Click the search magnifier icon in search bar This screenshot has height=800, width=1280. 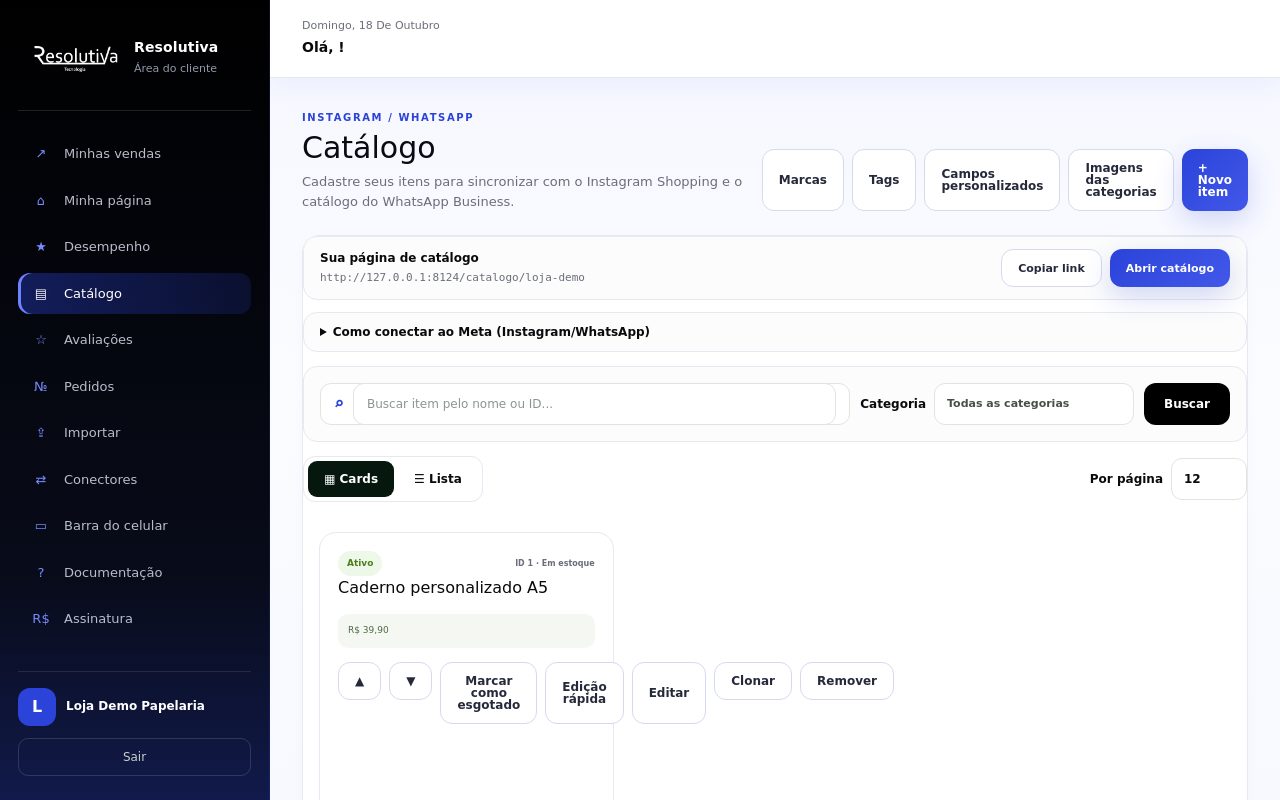click(x=339, y=404)
